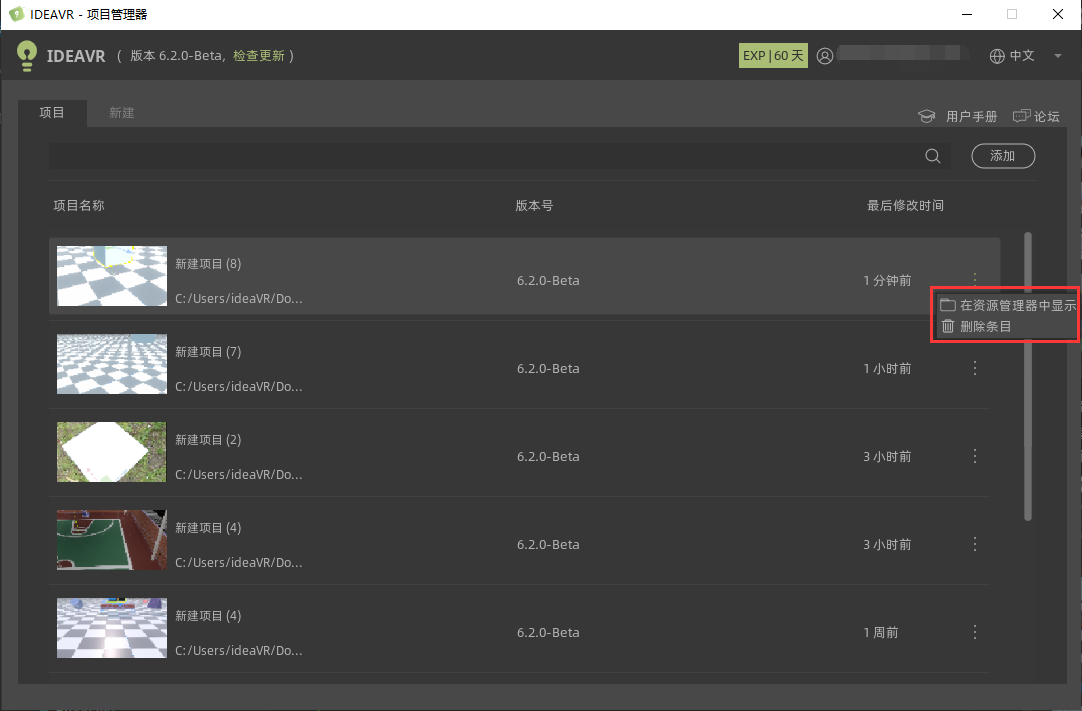
Task: Open the 论坛 forum link
Action: 1036,116
